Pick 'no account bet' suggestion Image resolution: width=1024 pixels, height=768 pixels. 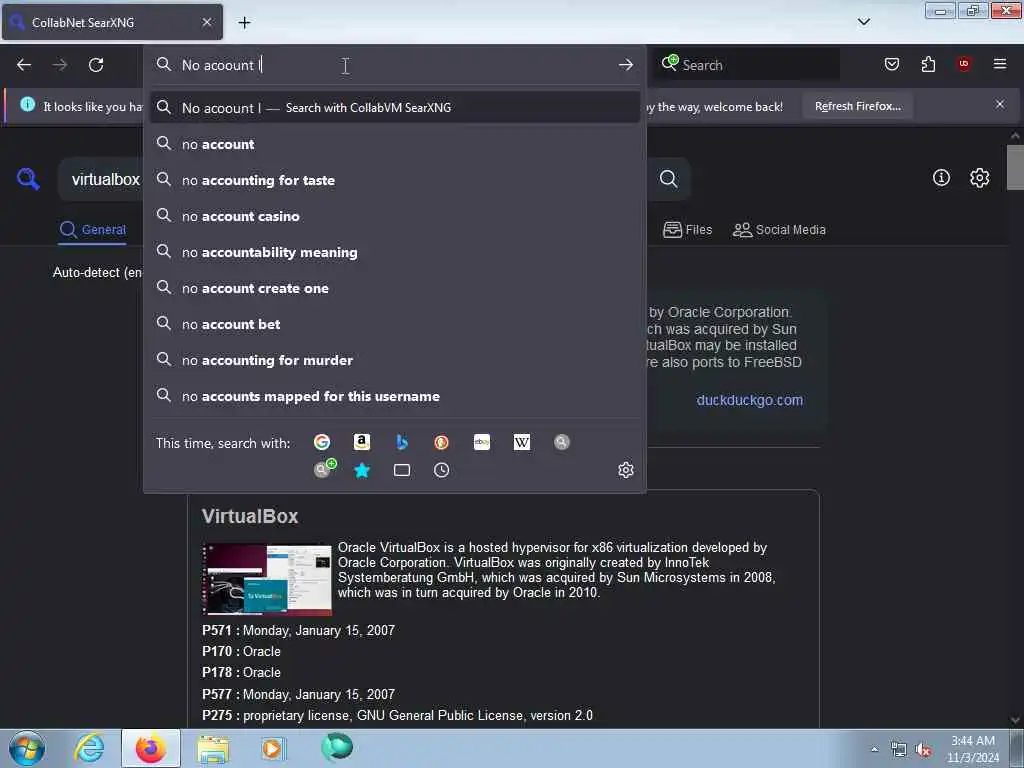(394, 324)
